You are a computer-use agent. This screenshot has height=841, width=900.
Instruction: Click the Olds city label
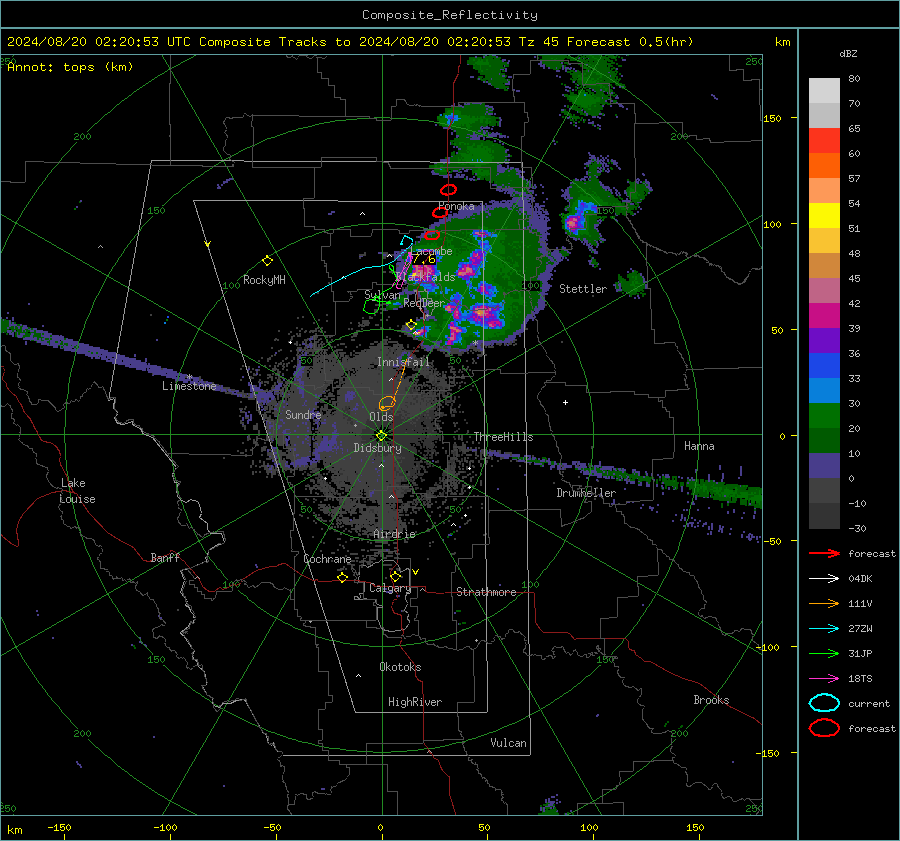[381, 417]
